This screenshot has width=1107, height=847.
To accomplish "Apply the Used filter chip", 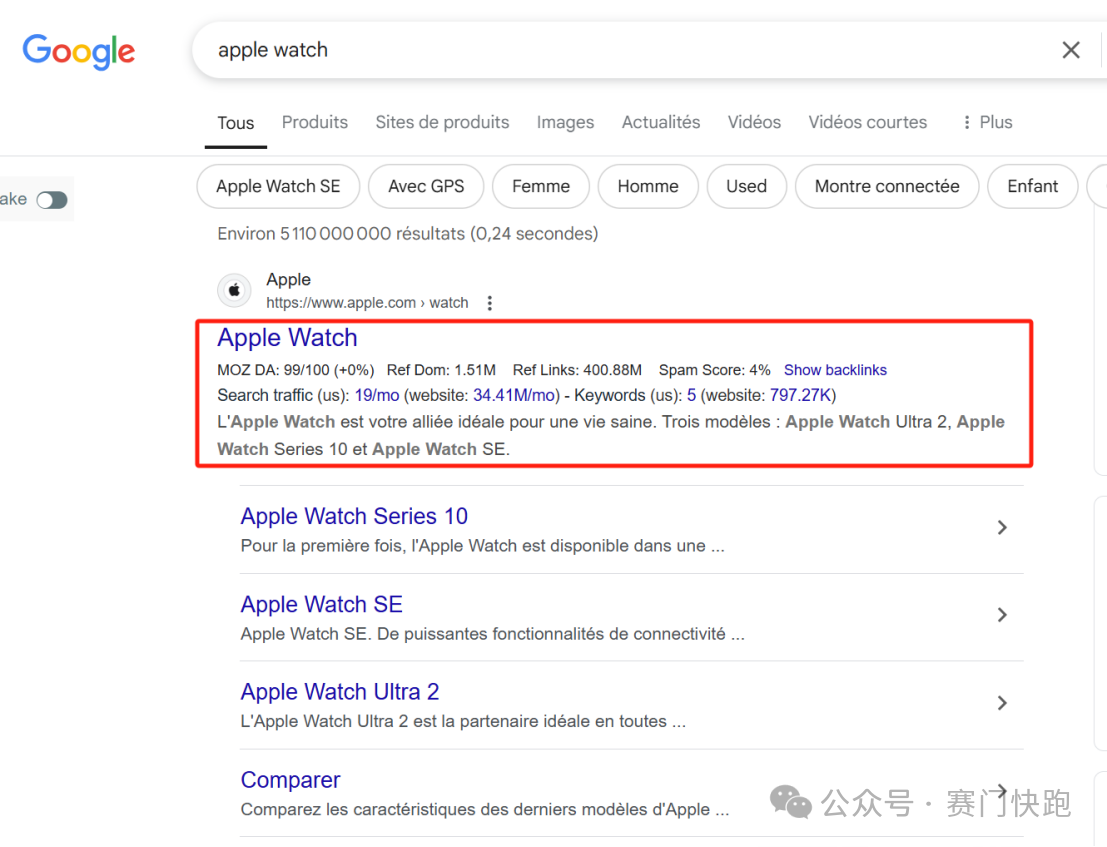I will pyautogui.click(x=746, y=186).
